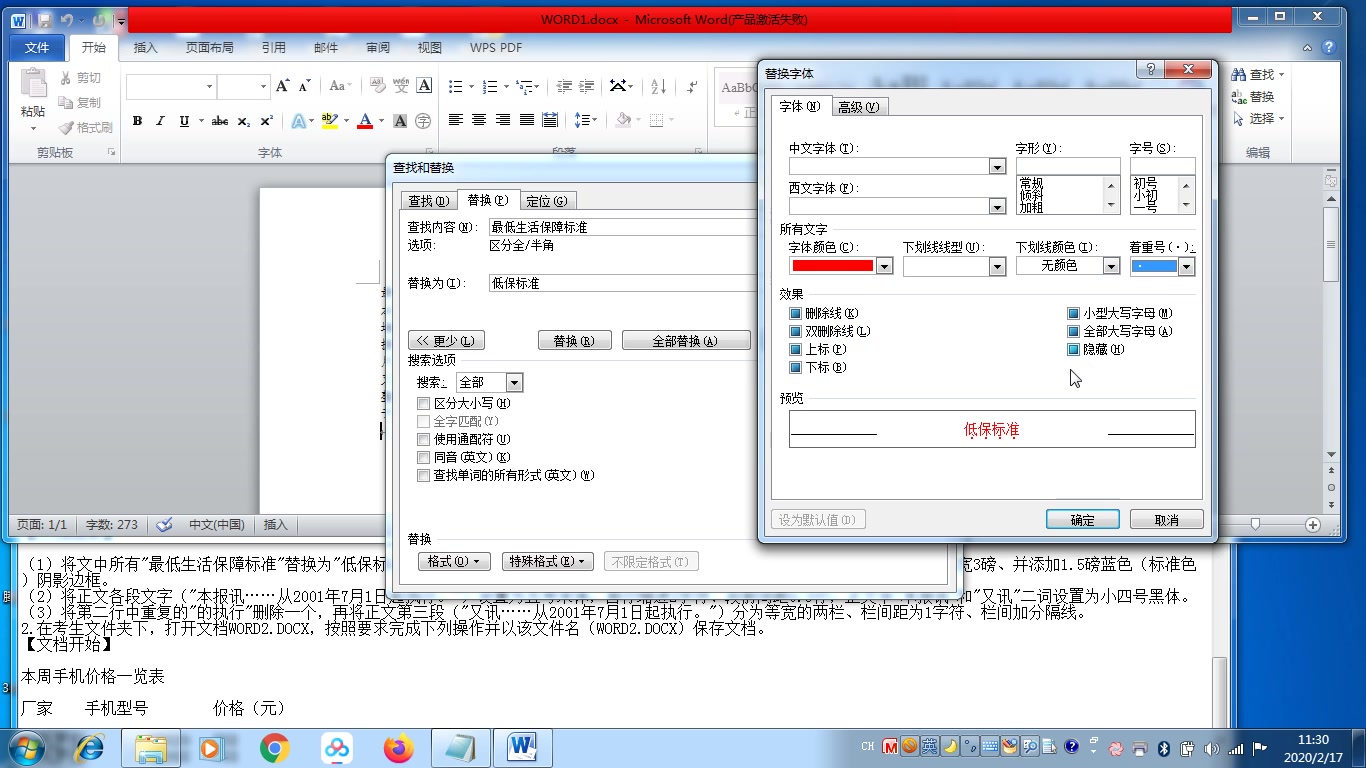The width and height of the screenshot is (1366, 768).
Task: Enable the 删除线 effect checkbox
Action: coord(795,313)
